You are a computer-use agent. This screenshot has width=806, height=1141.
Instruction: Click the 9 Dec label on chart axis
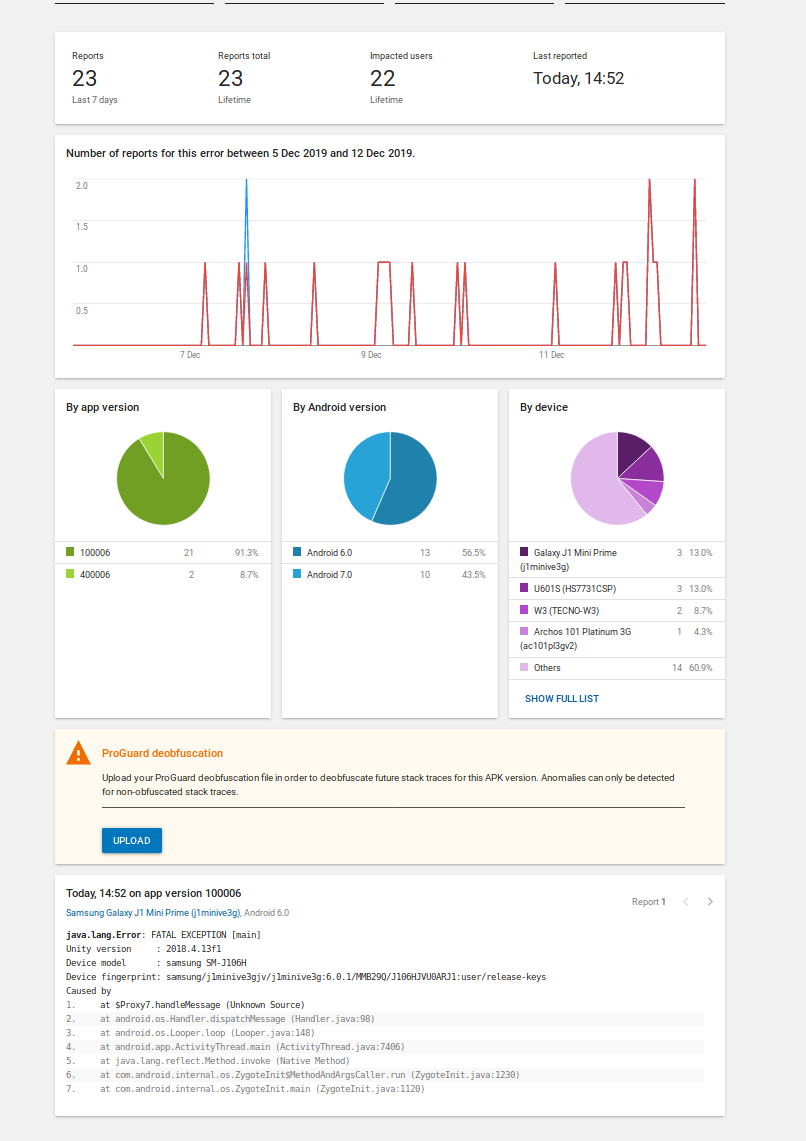tap(371, 355)
